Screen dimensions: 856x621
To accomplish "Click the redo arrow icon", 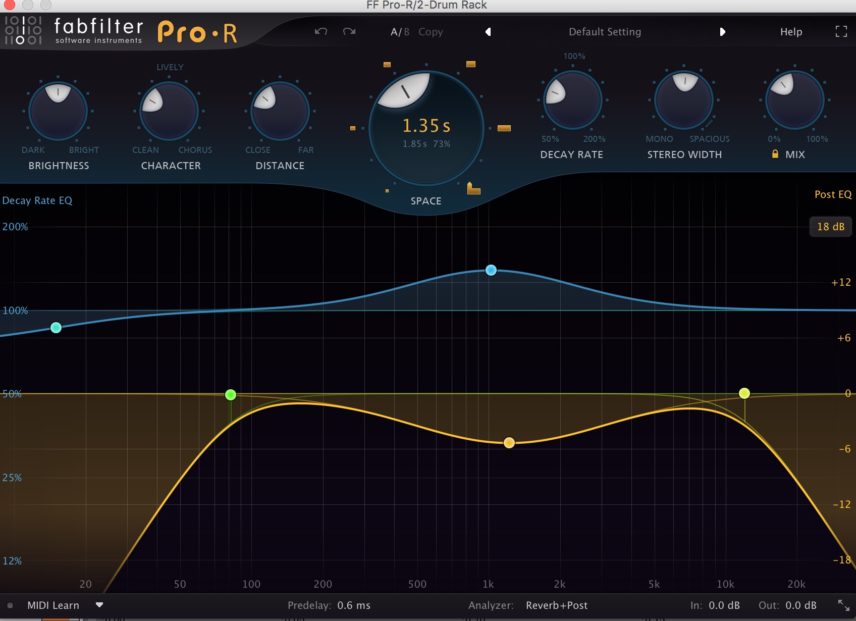I will (x=349, y=32).
